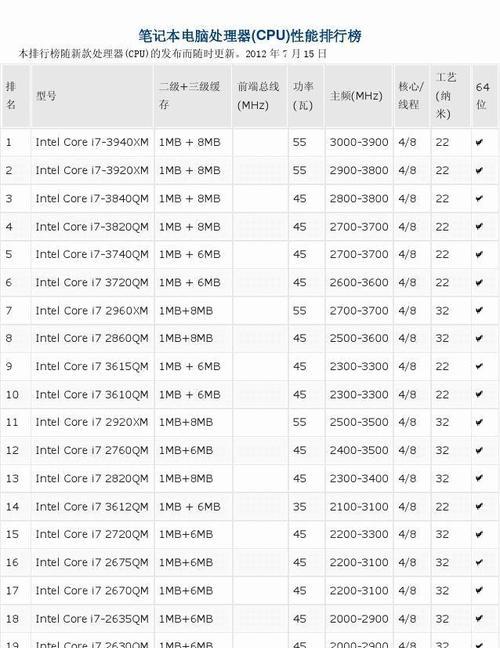Select Intel Core i7 2920XM cell
Screen dimensions: 500x648
tap(92, 422)
